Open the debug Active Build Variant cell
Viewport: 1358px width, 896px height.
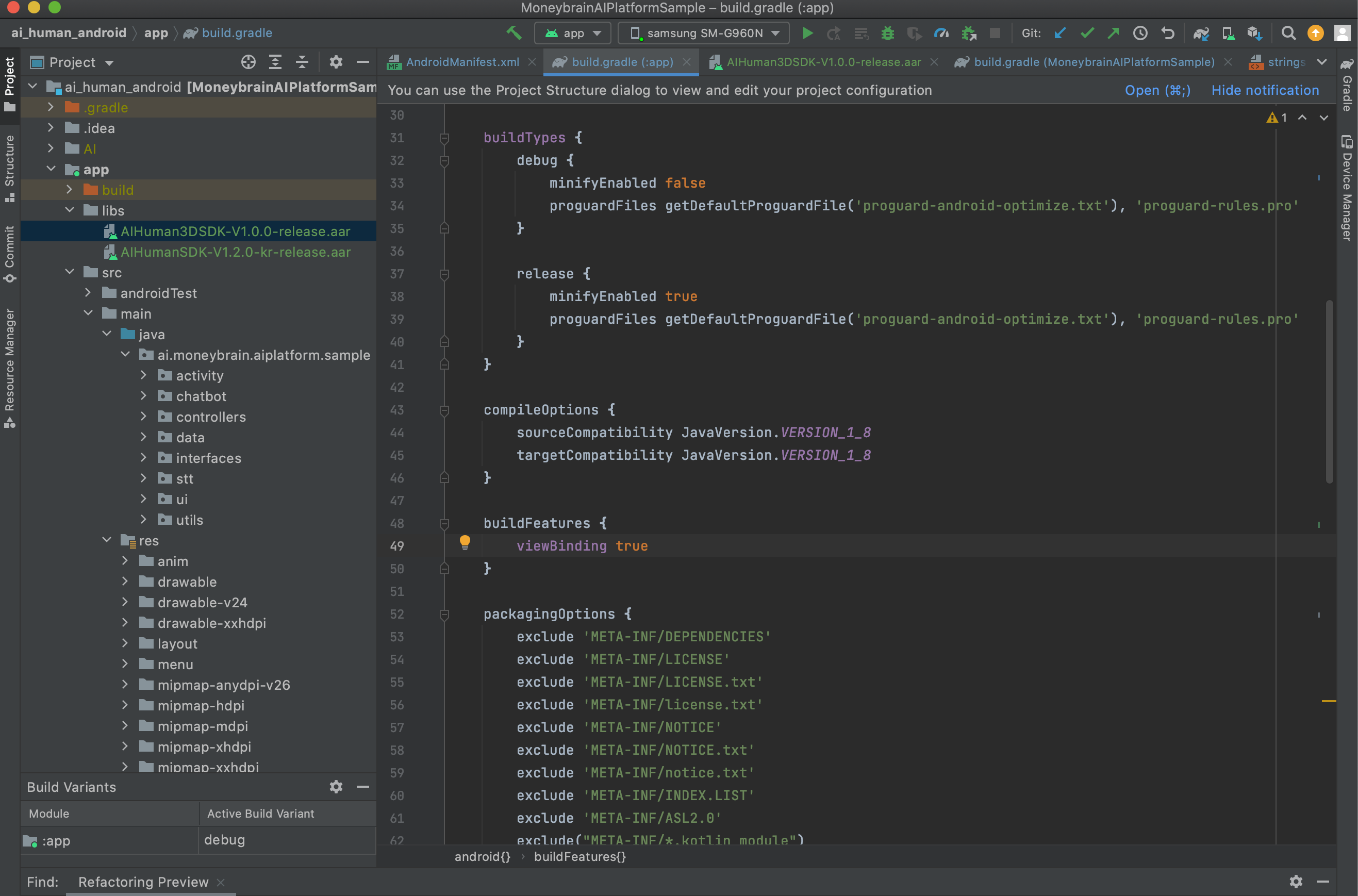[x=287, y=839]
